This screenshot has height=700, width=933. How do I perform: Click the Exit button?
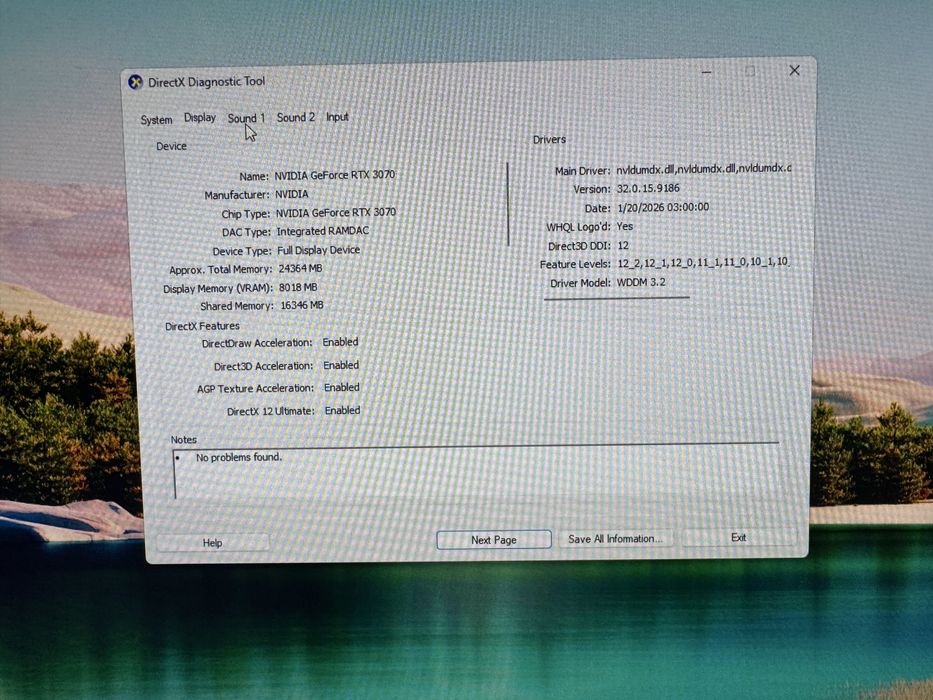coord(738,538)
